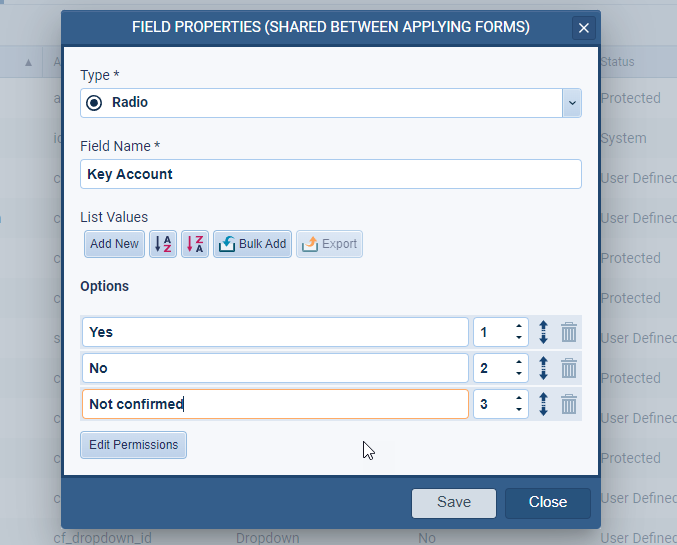Sort list values Z to A
Screen dimensions: 677x545
[x=194, y=244]
